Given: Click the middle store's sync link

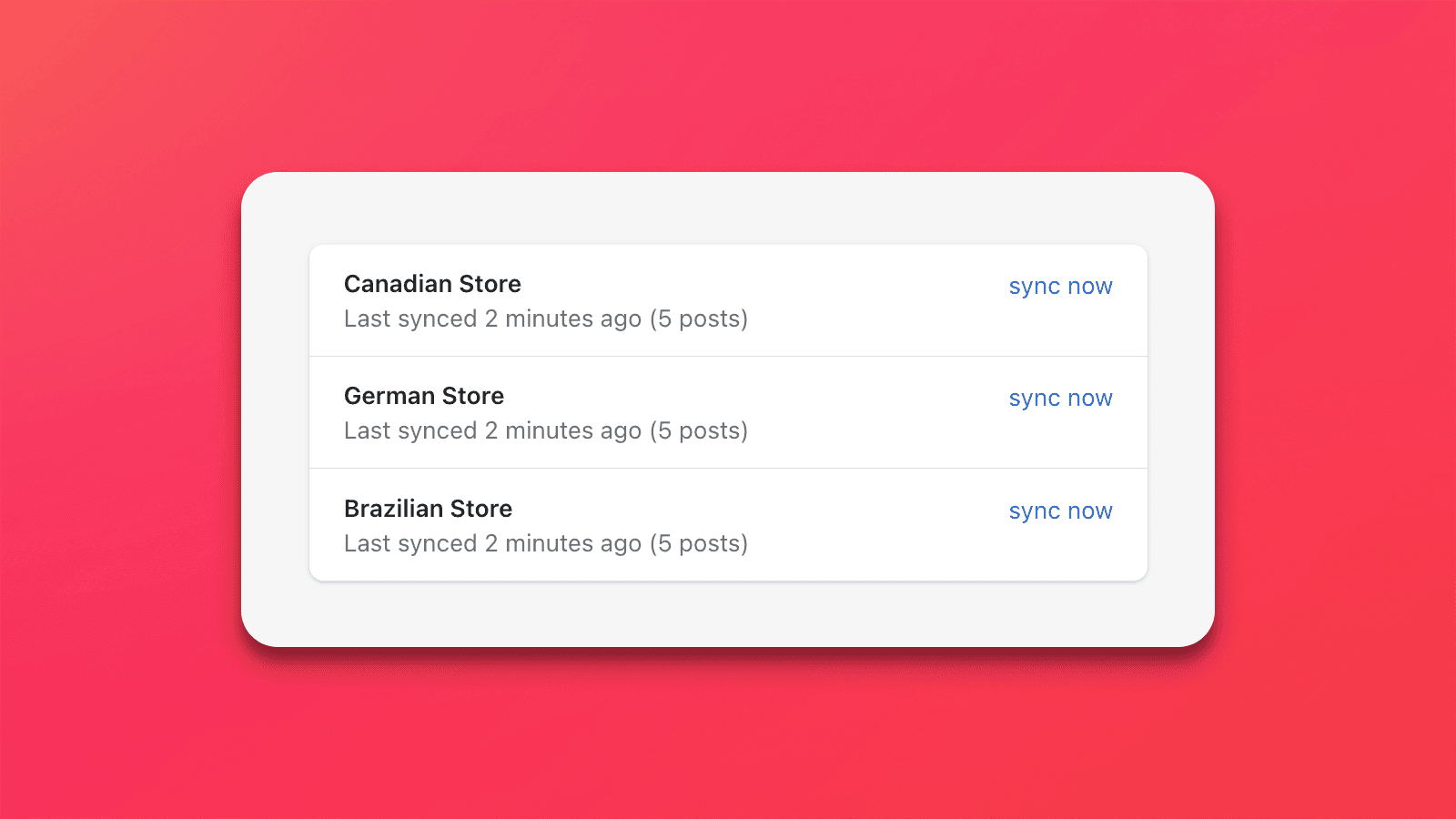Looking at the screenshot, I should click(1060, 398).
